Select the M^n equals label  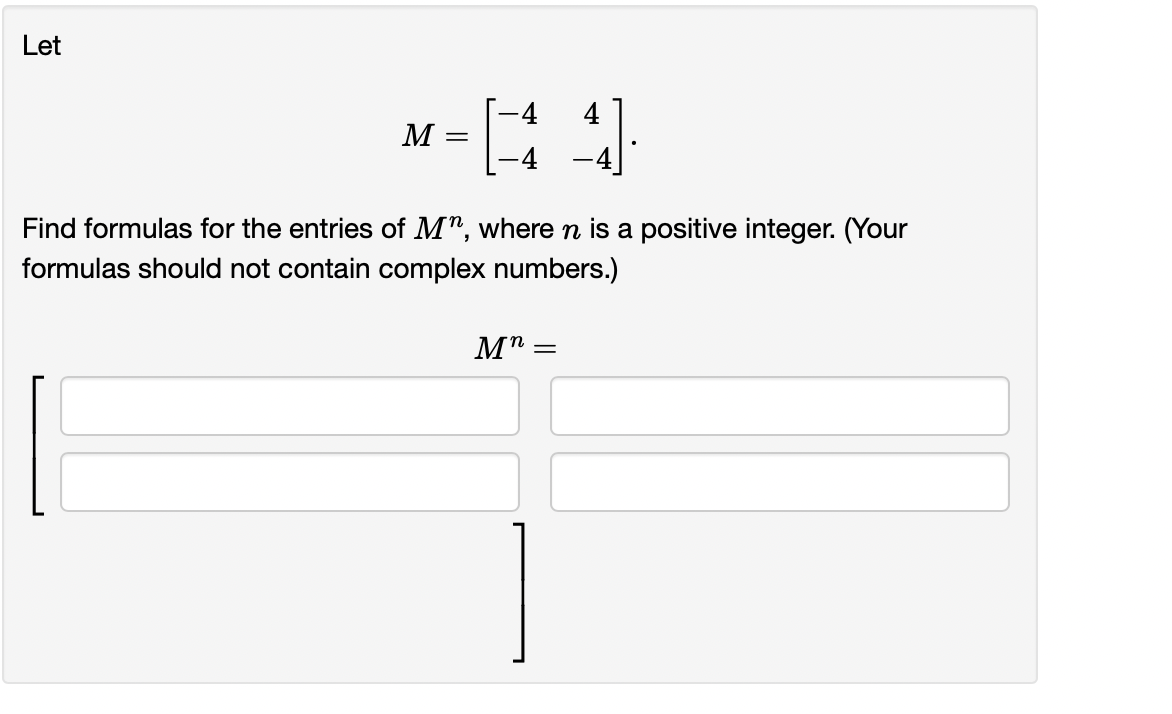tap(513, 348)
